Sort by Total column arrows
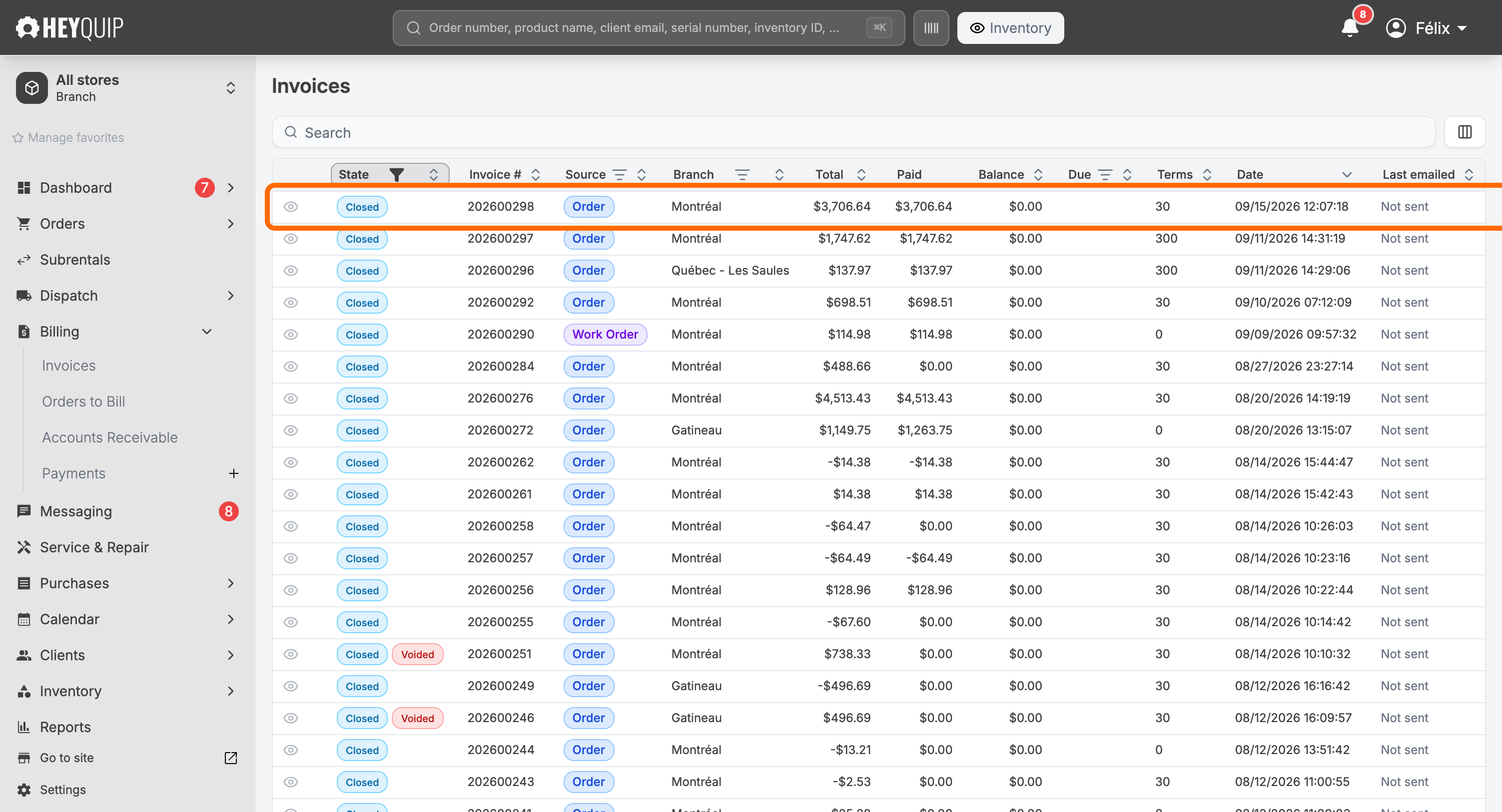This screenshot has height=812, width=1502. (861, 174)
